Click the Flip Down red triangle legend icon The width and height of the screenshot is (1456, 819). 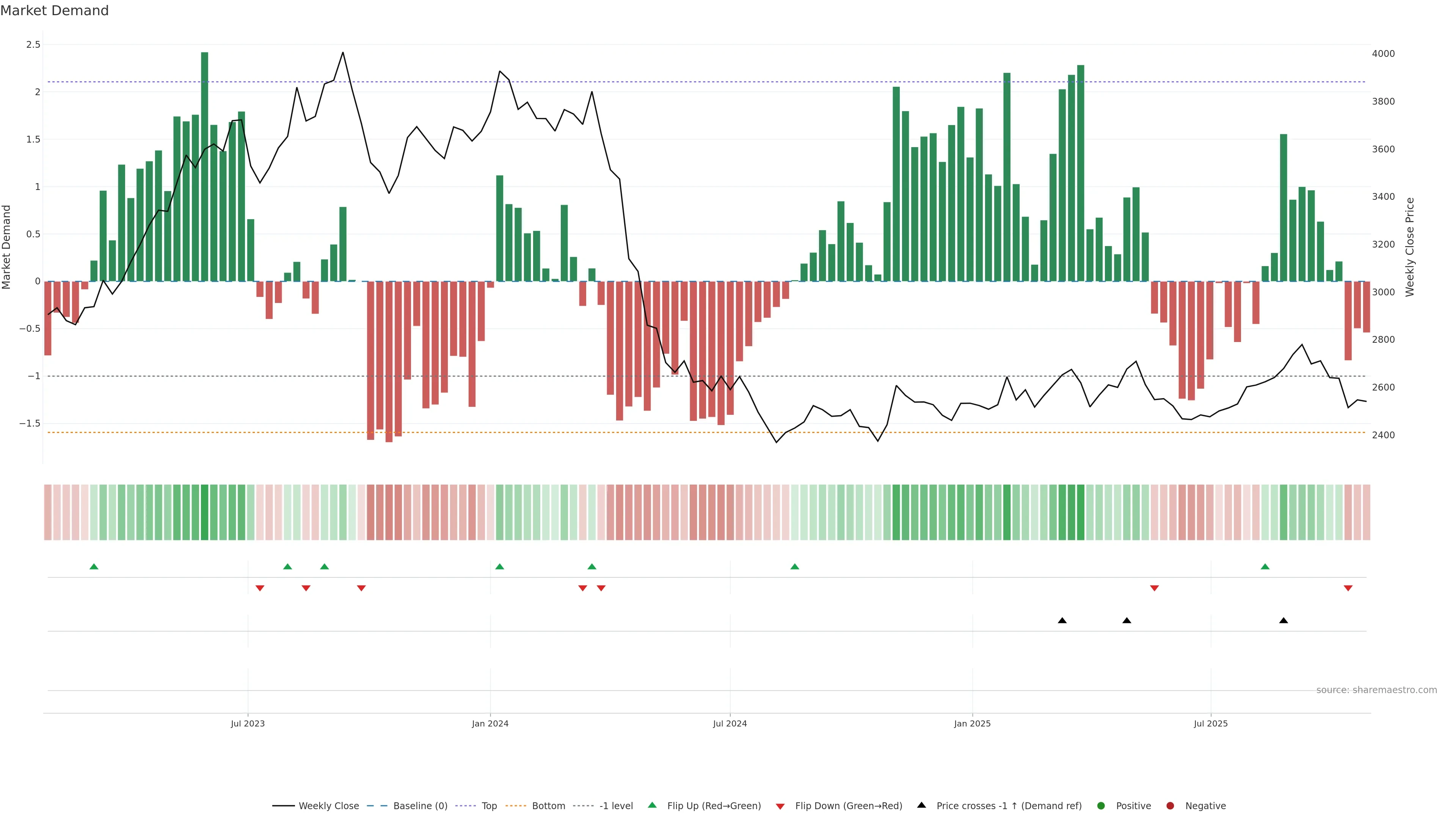click(x=780, y=806)
